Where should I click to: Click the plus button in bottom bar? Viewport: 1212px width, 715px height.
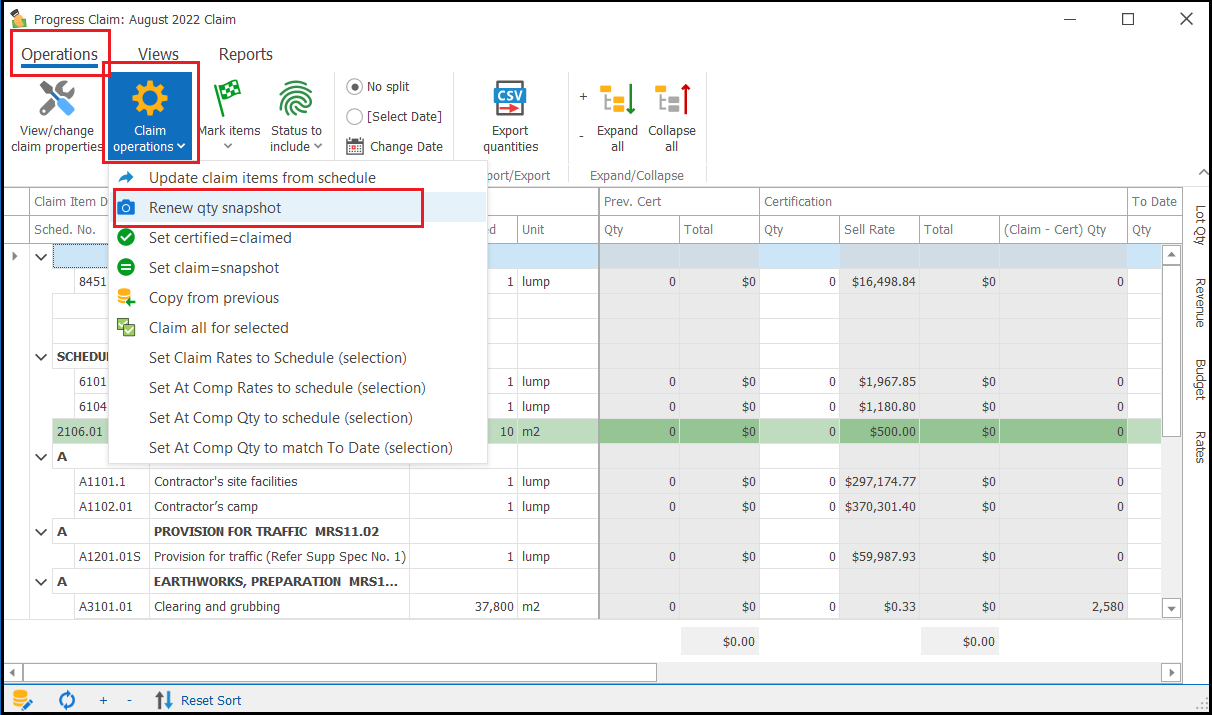coord(103,700)
